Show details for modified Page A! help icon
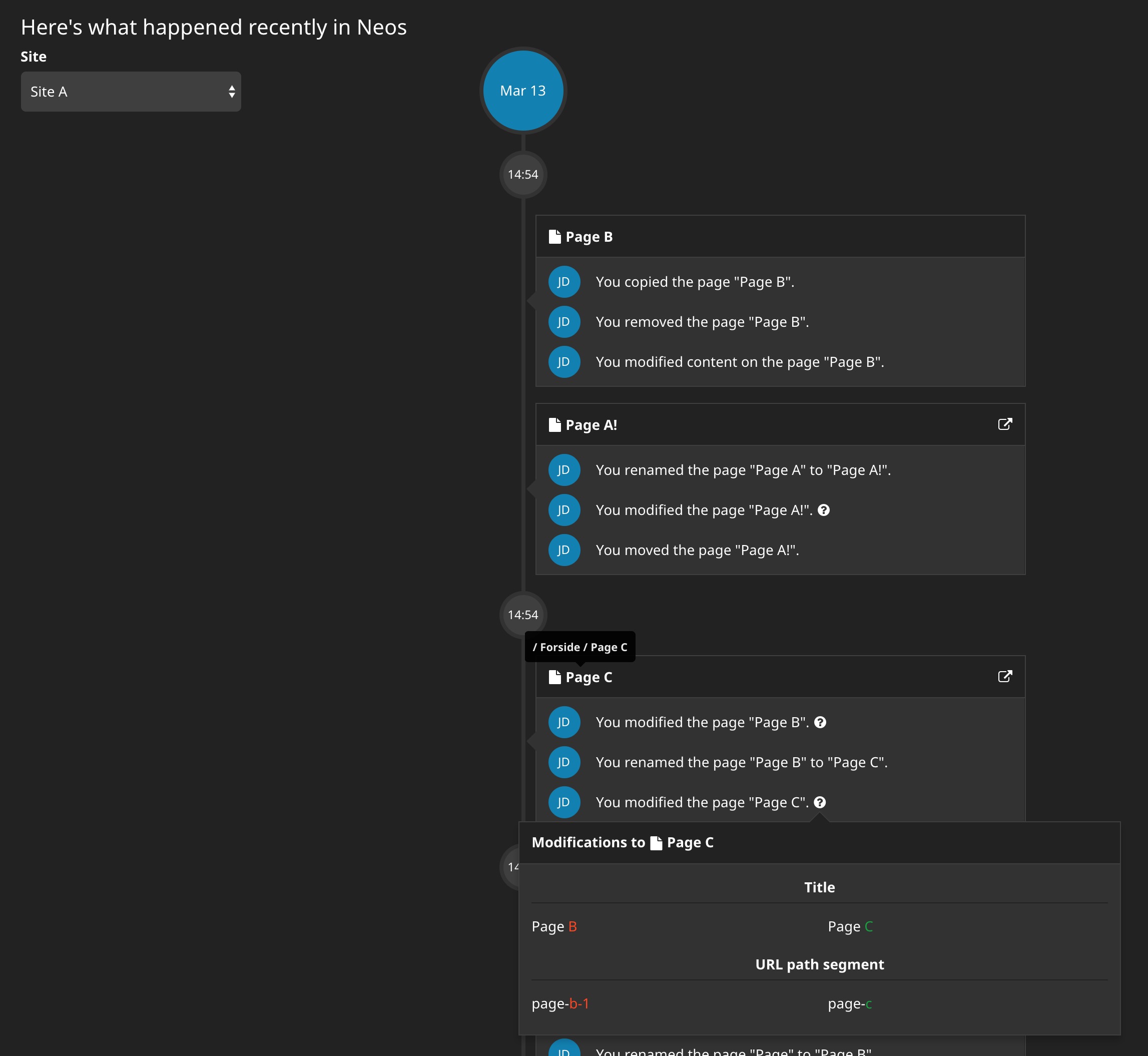The image size is (1148, 1056). tap(823, 510)
